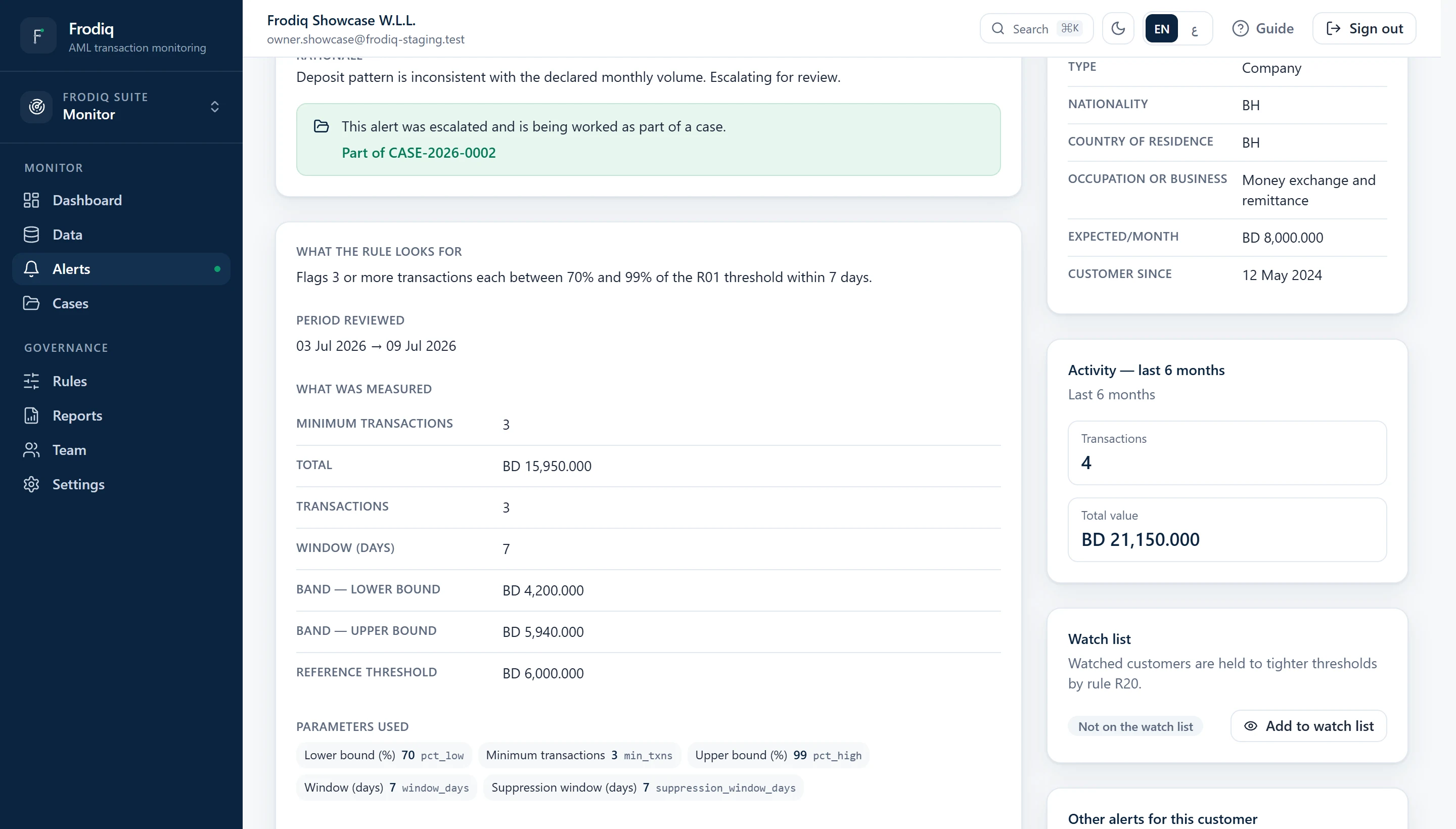
Task: Click the open folder icon in escalation banner
Action: point(321,126)
